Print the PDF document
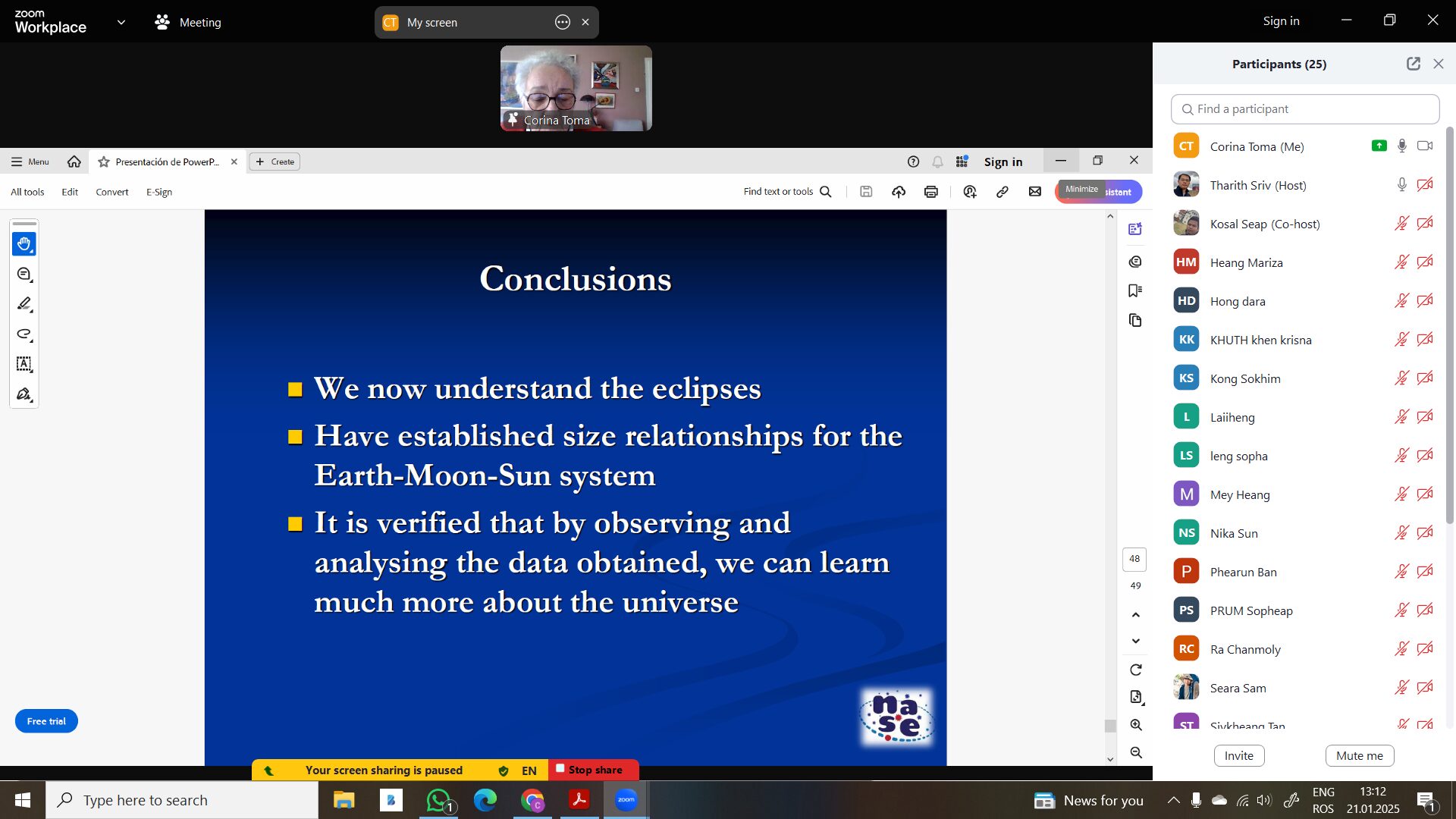The height and width of the screenshot is (819, 1456). tap(931, 192)
